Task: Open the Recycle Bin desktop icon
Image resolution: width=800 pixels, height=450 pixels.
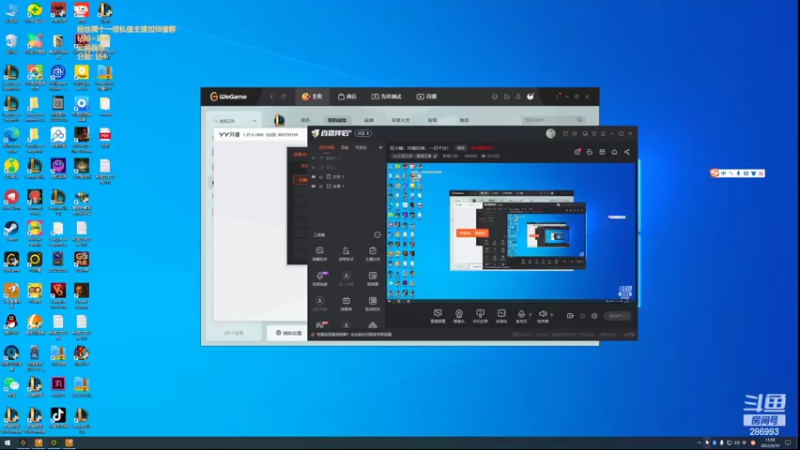Action: (x=11, y=45)
